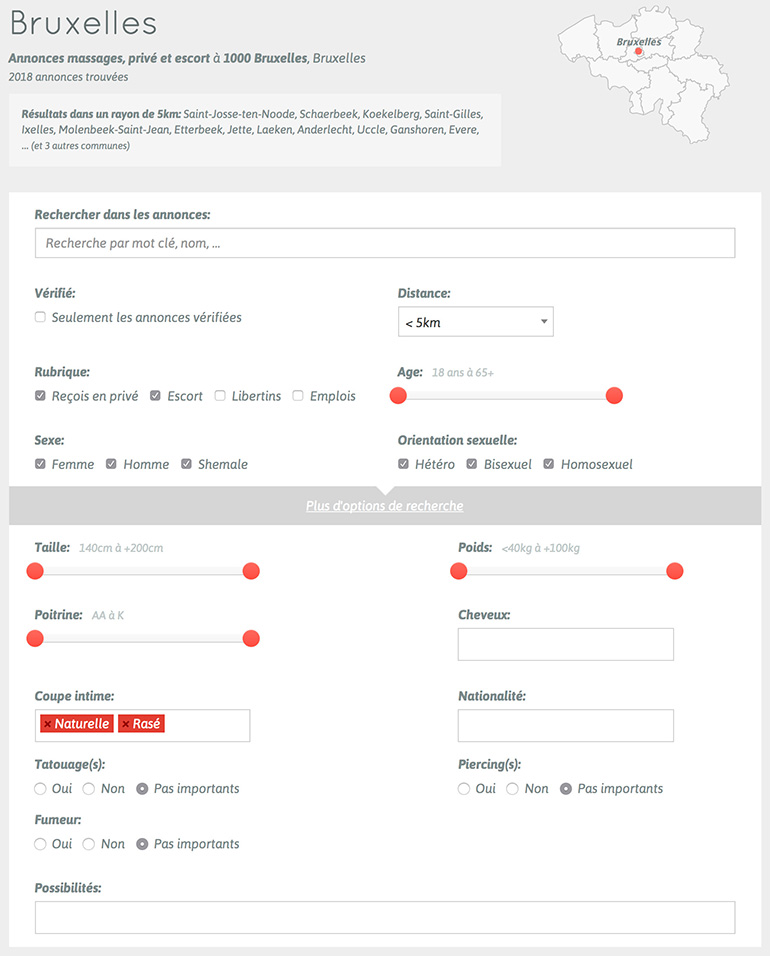This screenshot has width=770, height=956.
Task: Check the Libertins category checkbox
Action: pos(220,396)
